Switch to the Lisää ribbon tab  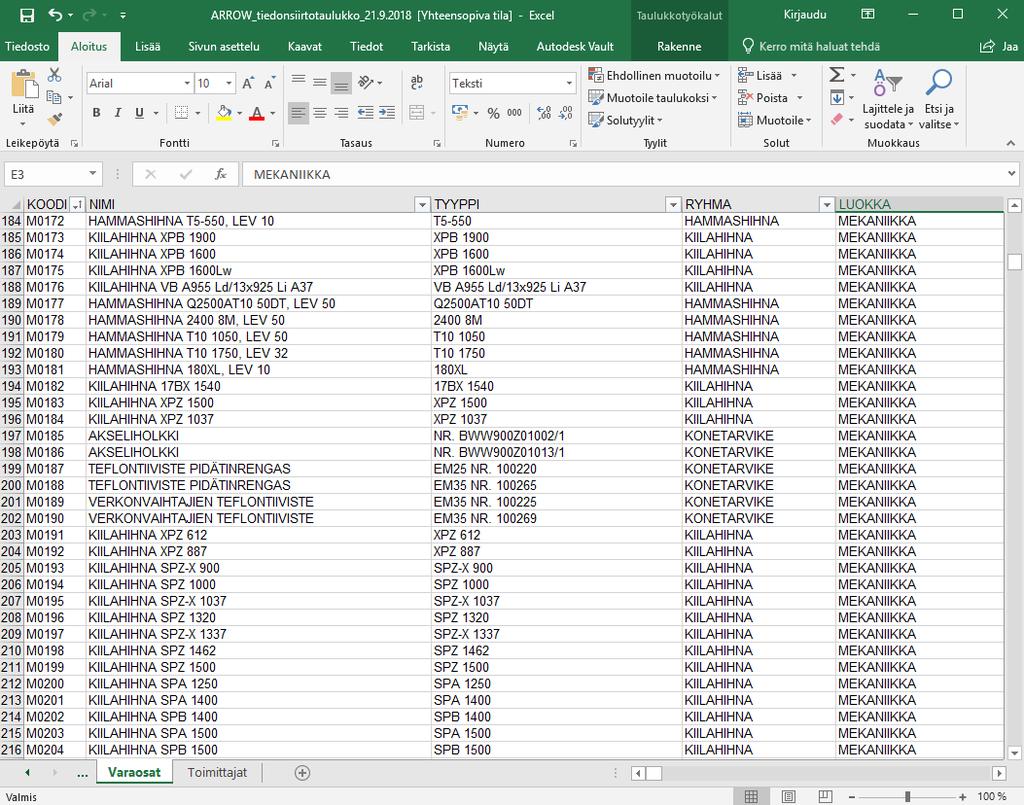[x=148, y=46]
